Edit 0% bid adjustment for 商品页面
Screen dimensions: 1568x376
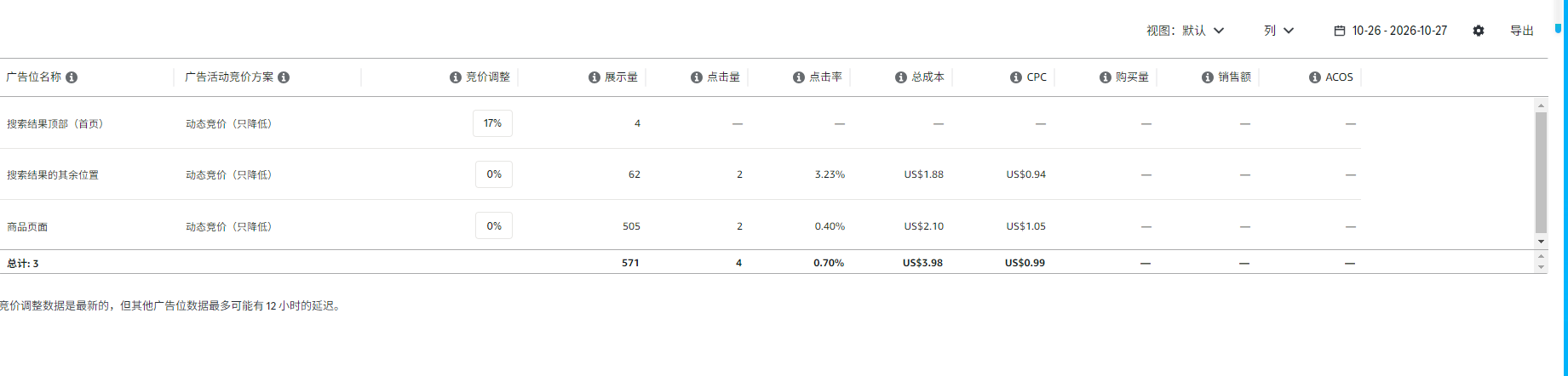coord(494,226)
